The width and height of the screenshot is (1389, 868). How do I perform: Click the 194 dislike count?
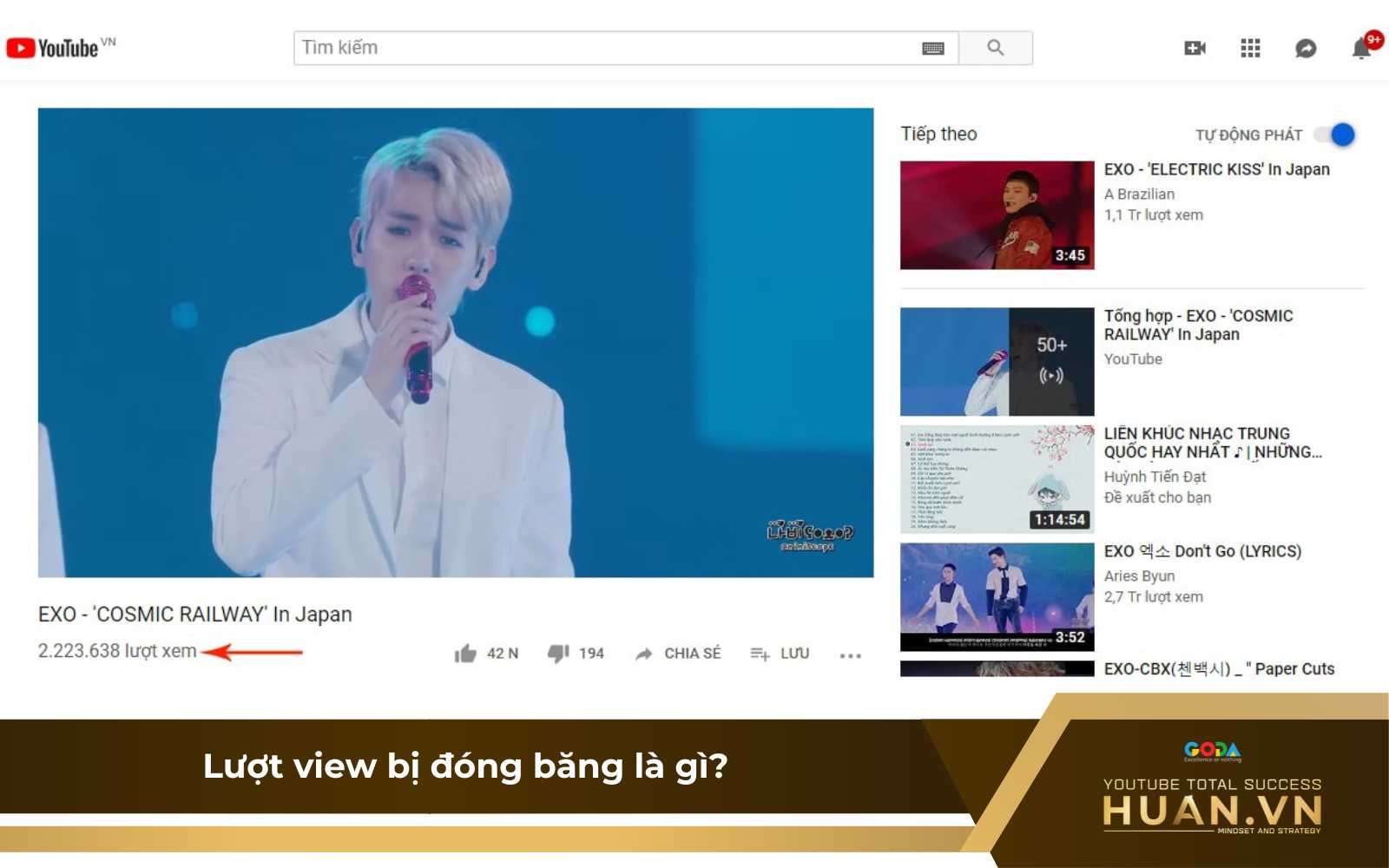pyautogui.click(x=591, y=653)
